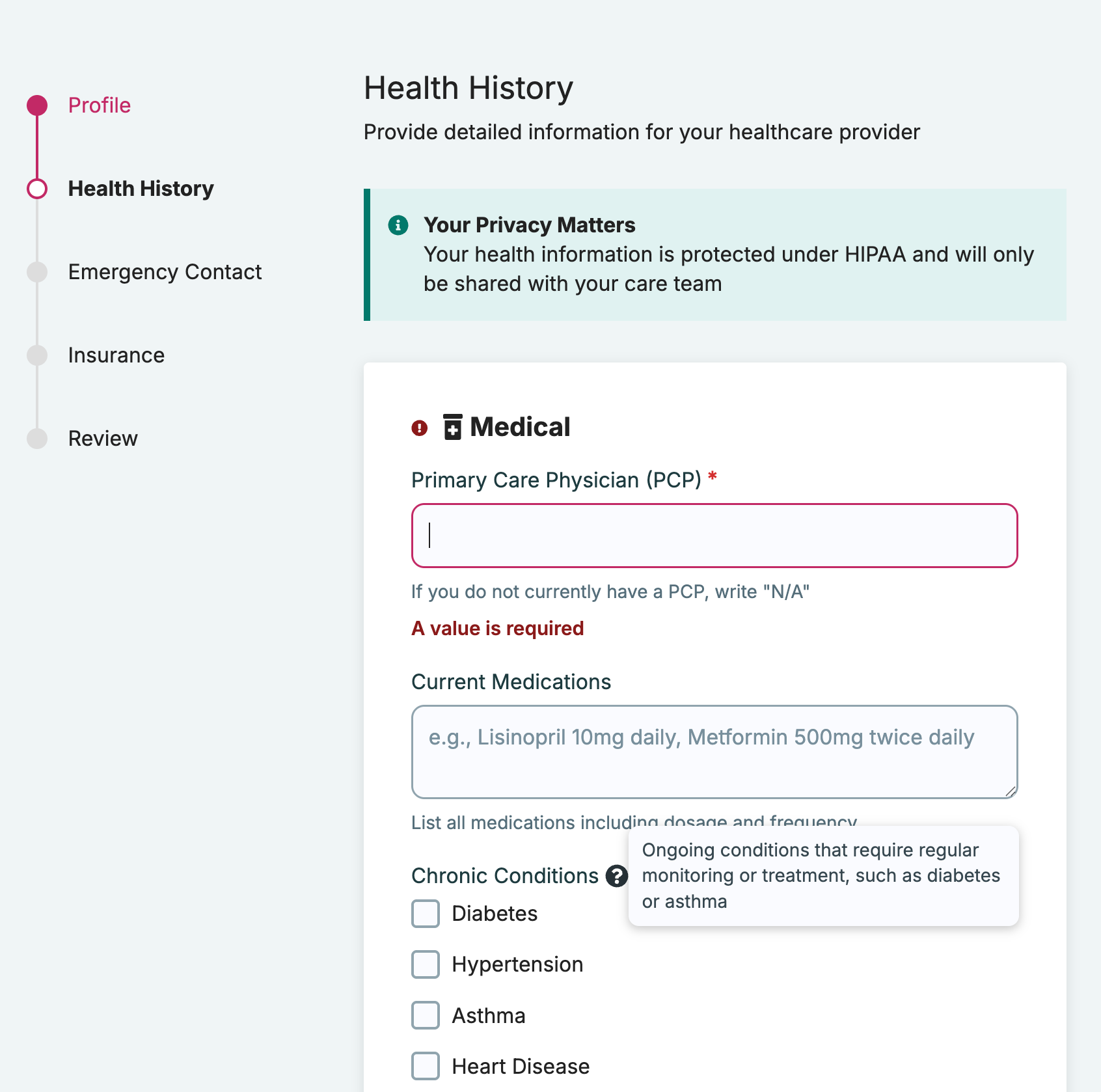Focus the Primary Care Physician input field
The image size is (1101, 1092).
714,536
